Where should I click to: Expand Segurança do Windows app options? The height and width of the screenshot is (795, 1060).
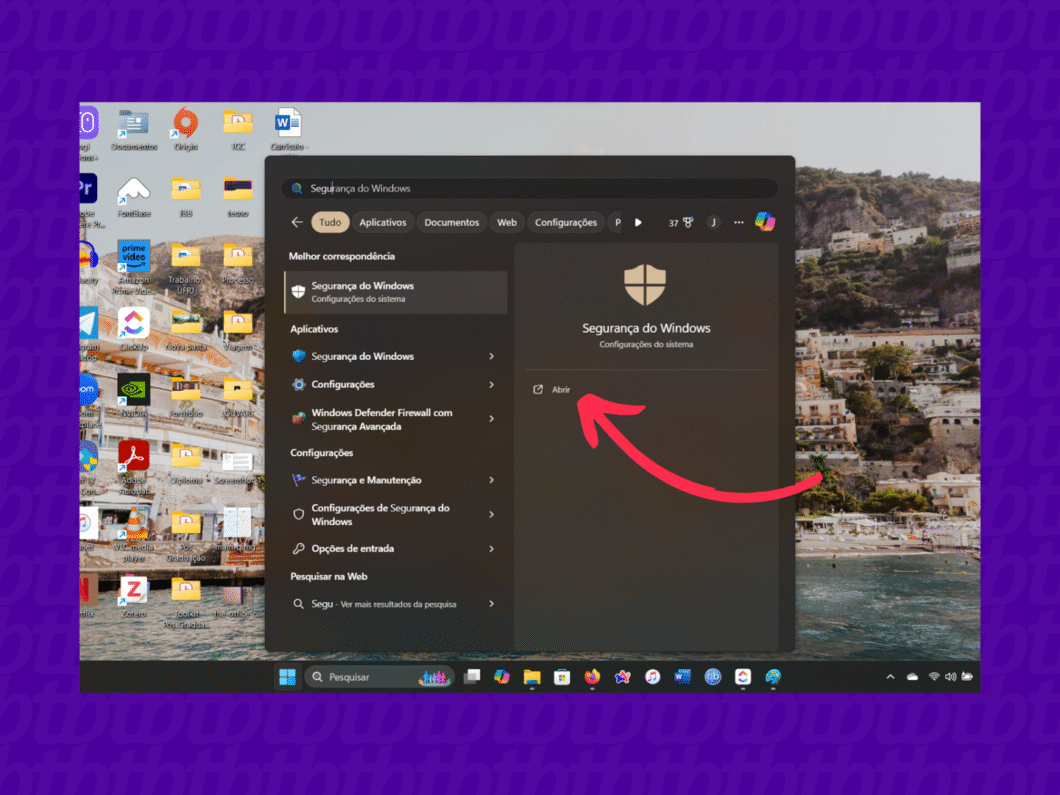[491, 356]
